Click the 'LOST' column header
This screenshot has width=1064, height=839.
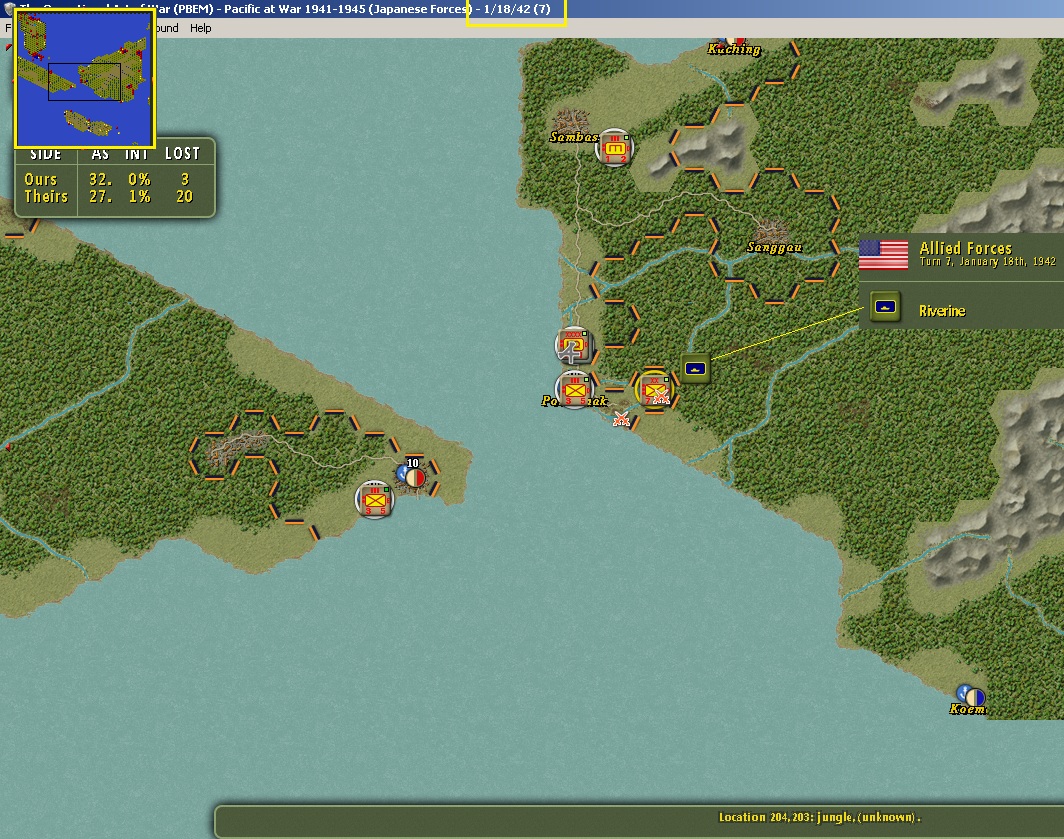click(183, 153)
